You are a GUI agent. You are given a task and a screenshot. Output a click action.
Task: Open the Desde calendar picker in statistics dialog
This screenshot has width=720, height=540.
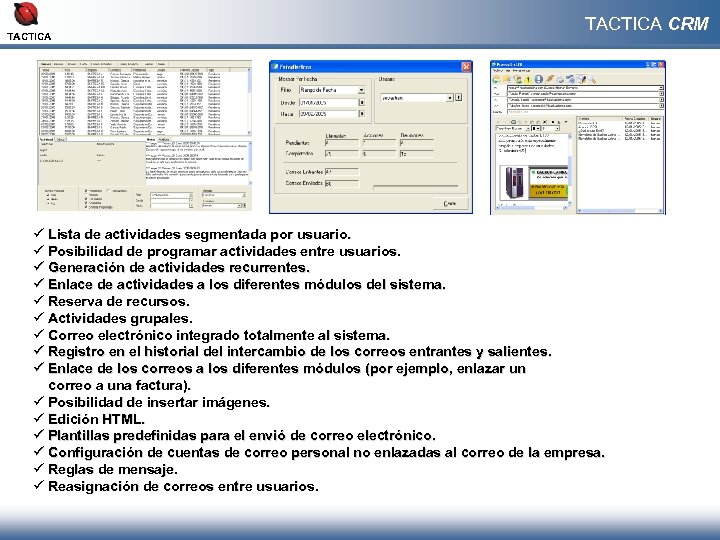pyautogui.click(x=362, y=103)
